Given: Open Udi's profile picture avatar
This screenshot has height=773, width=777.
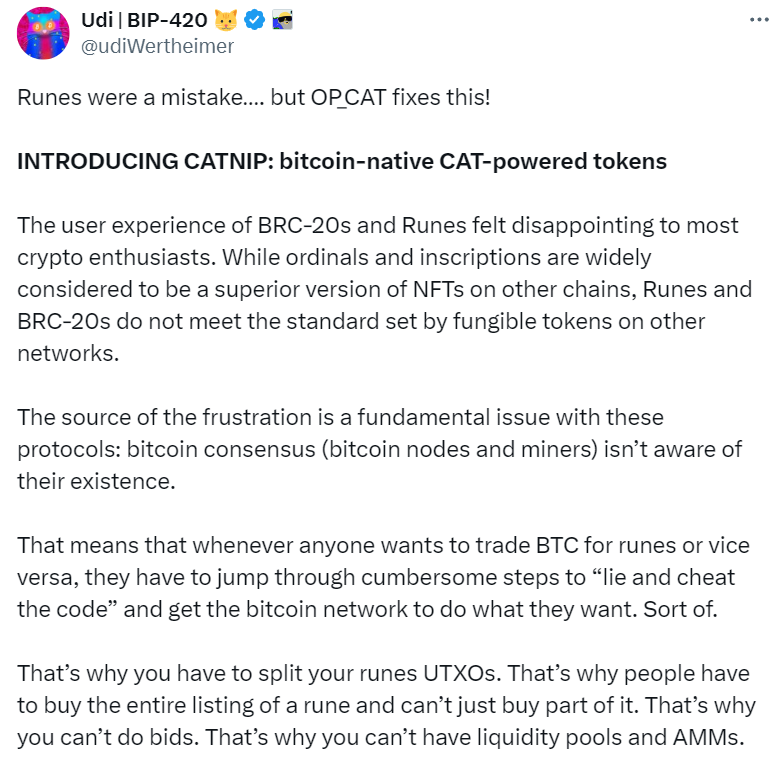Looking at the screenshot, I should tap(42, 34).
